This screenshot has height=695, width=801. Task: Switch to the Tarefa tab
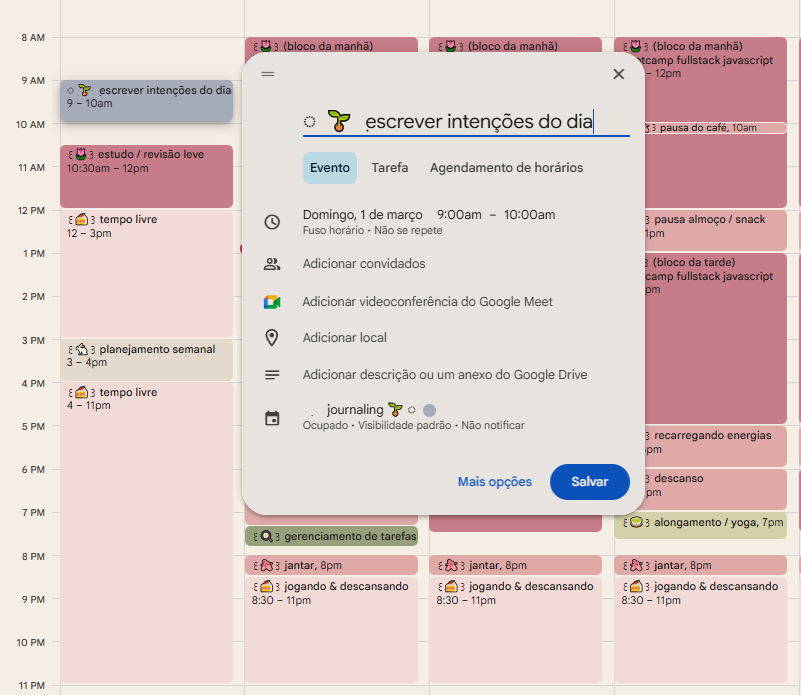390,168
